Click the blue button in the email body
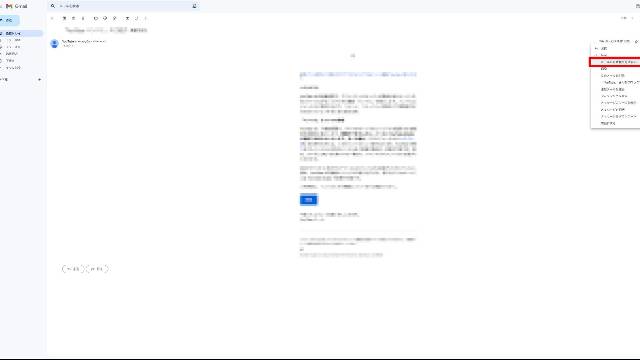Image resolution: width=640 pixels, height=360 pixels. click(309, 200)
